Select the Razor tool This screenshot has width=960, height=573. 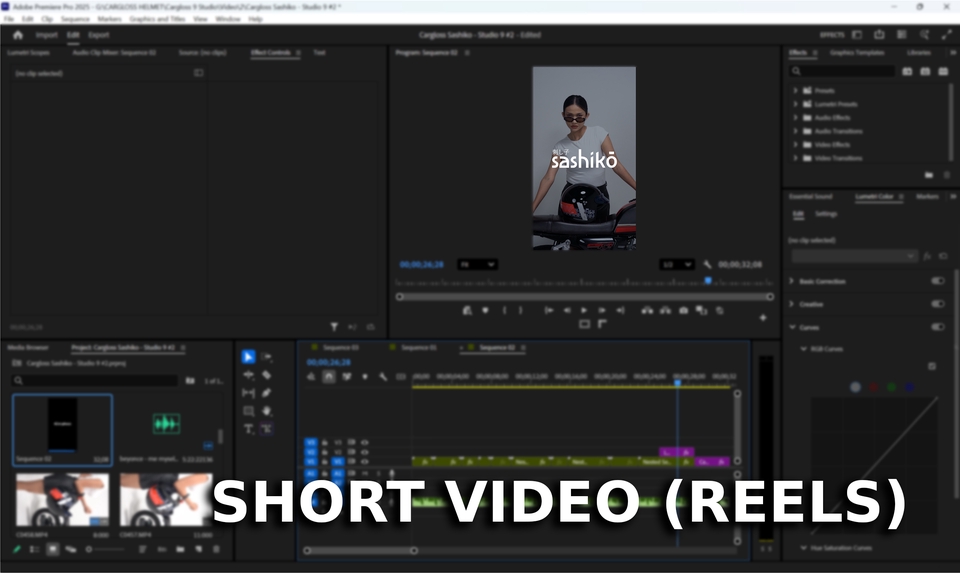[267, 375]
